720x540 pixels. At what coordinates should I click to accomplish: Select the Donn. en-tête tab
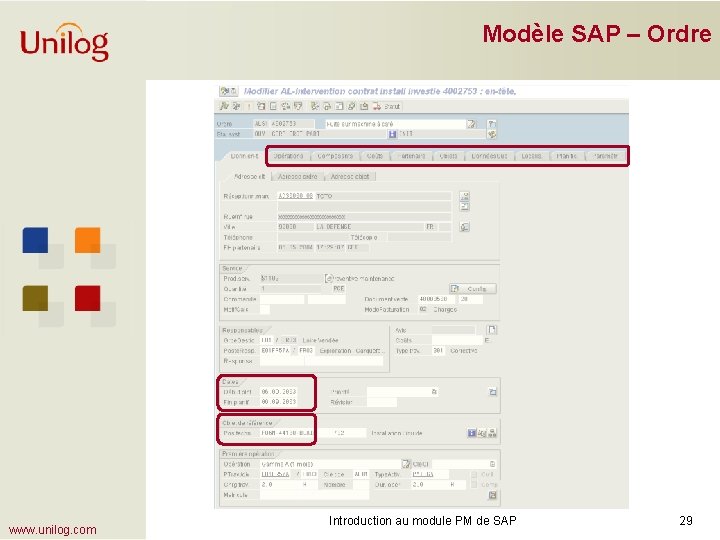(243, 156)
